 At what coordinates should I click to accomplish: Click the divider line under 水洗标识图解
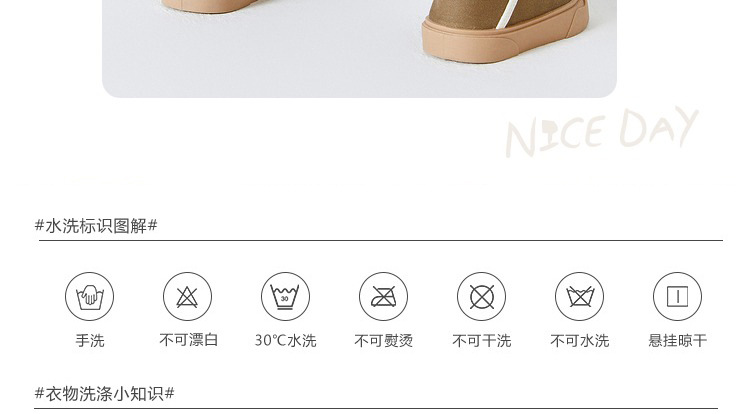pos(381,240)
